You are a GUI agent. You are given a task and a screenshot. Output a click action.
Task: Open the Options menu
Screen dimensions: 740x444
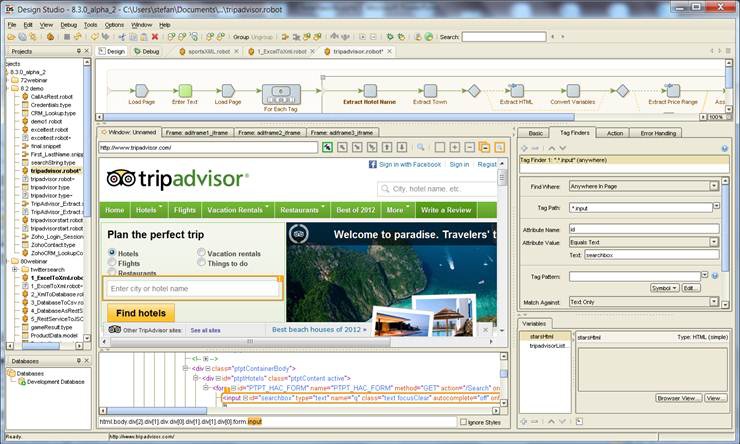[114, 25]
